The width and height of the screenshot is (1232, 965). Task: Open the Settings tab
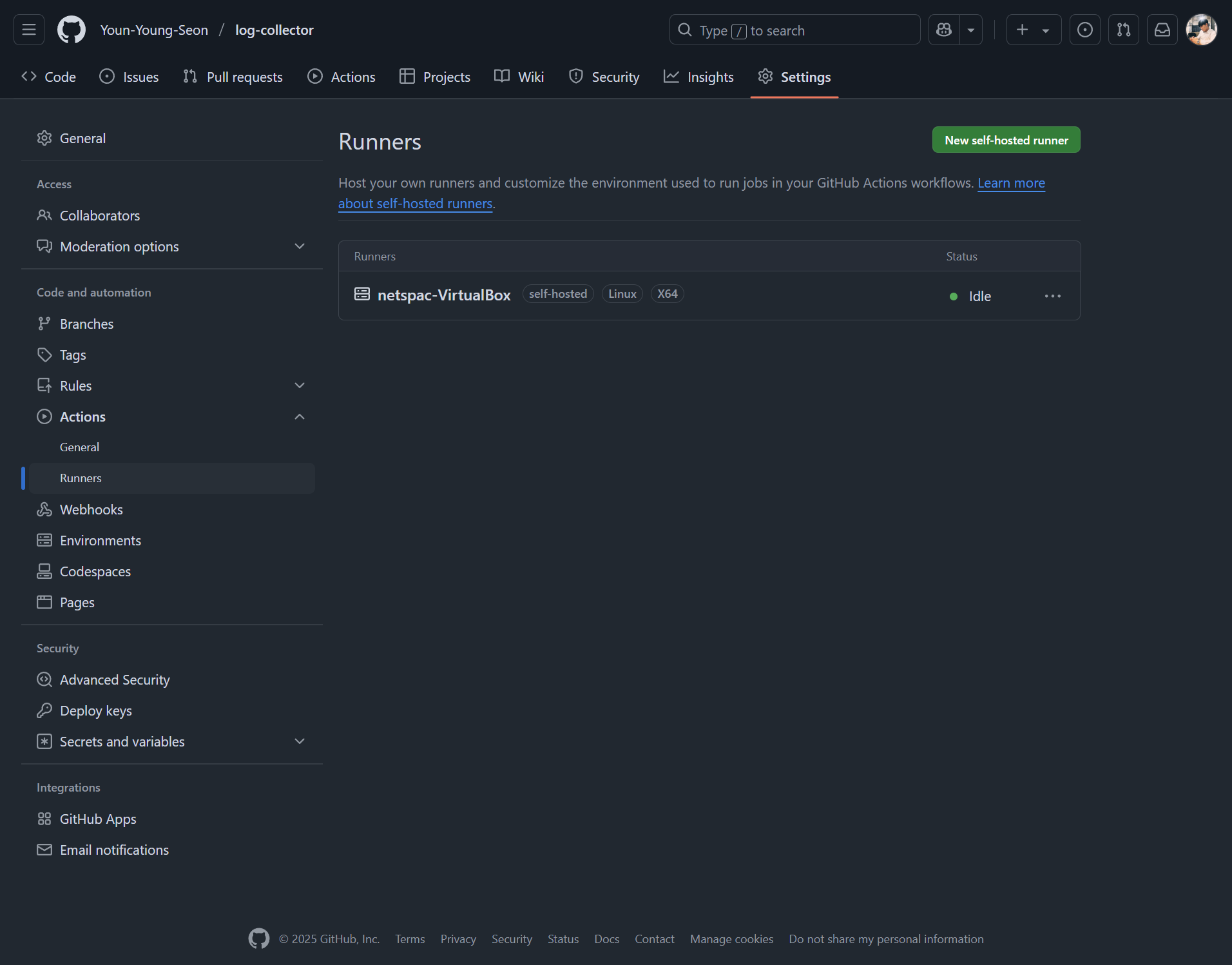(794, 77)
